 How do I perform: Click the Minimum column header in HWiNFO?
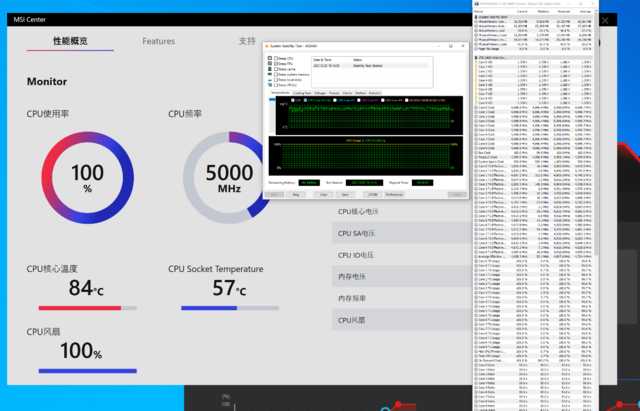[x=543, y=11]
